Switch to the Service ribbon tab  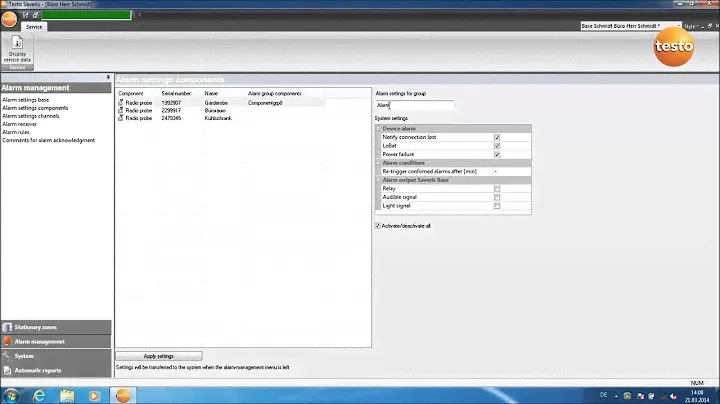click(34, 27)
